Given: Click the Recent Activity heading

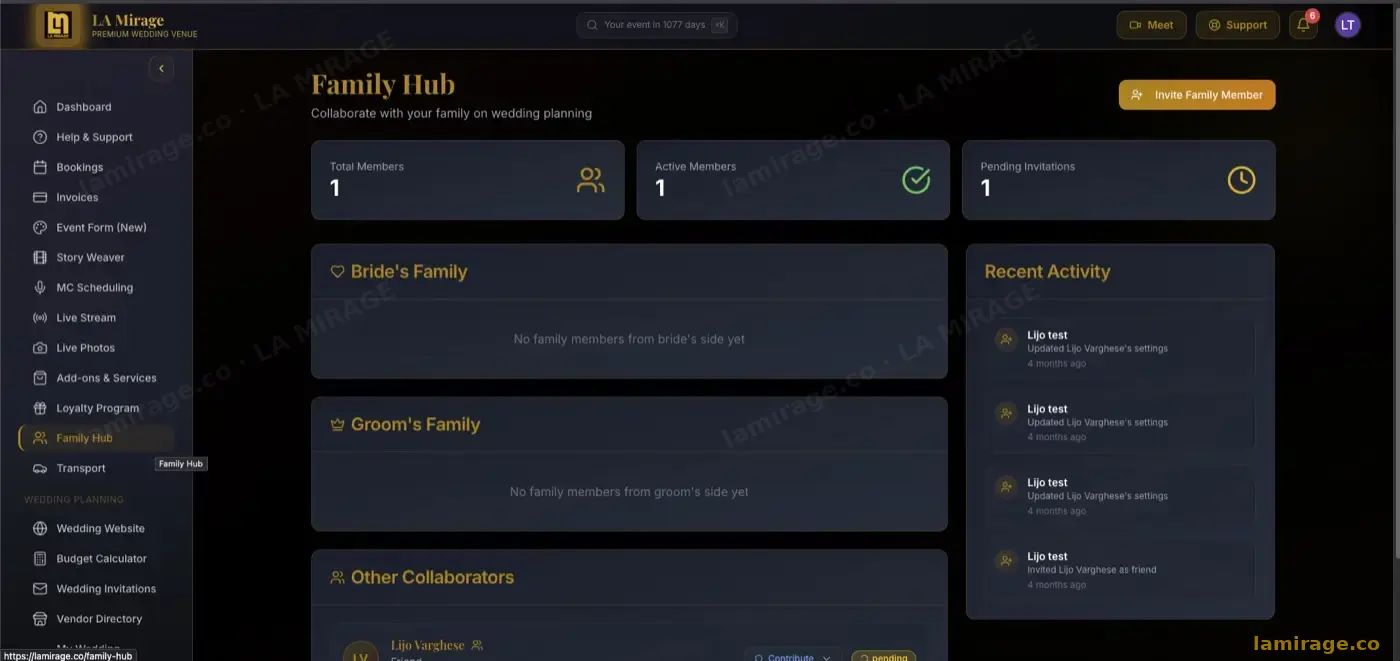Looking at the screenshot, I should (1047, 271).
